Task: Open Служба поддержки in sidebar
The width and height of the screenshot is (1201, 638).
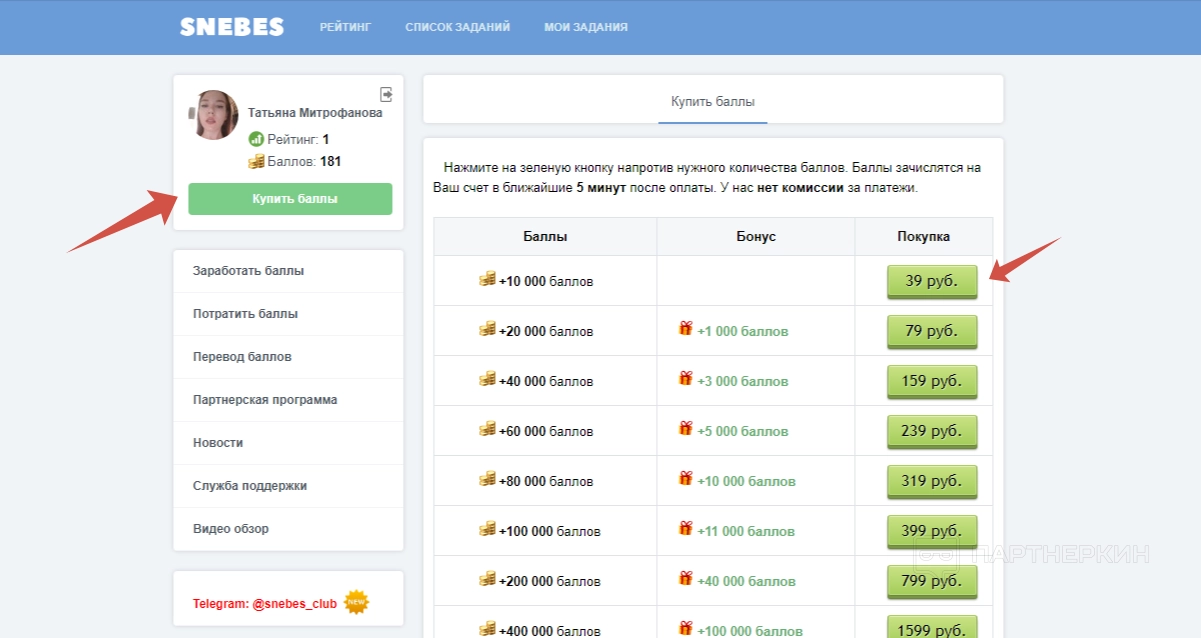Action: click(x=288, y=486)
